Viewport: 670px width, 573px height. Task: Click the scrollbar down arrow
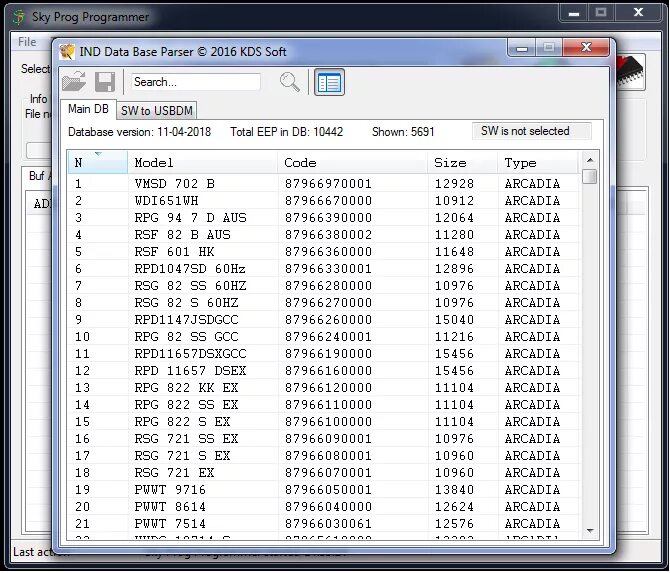pos(590,531)
